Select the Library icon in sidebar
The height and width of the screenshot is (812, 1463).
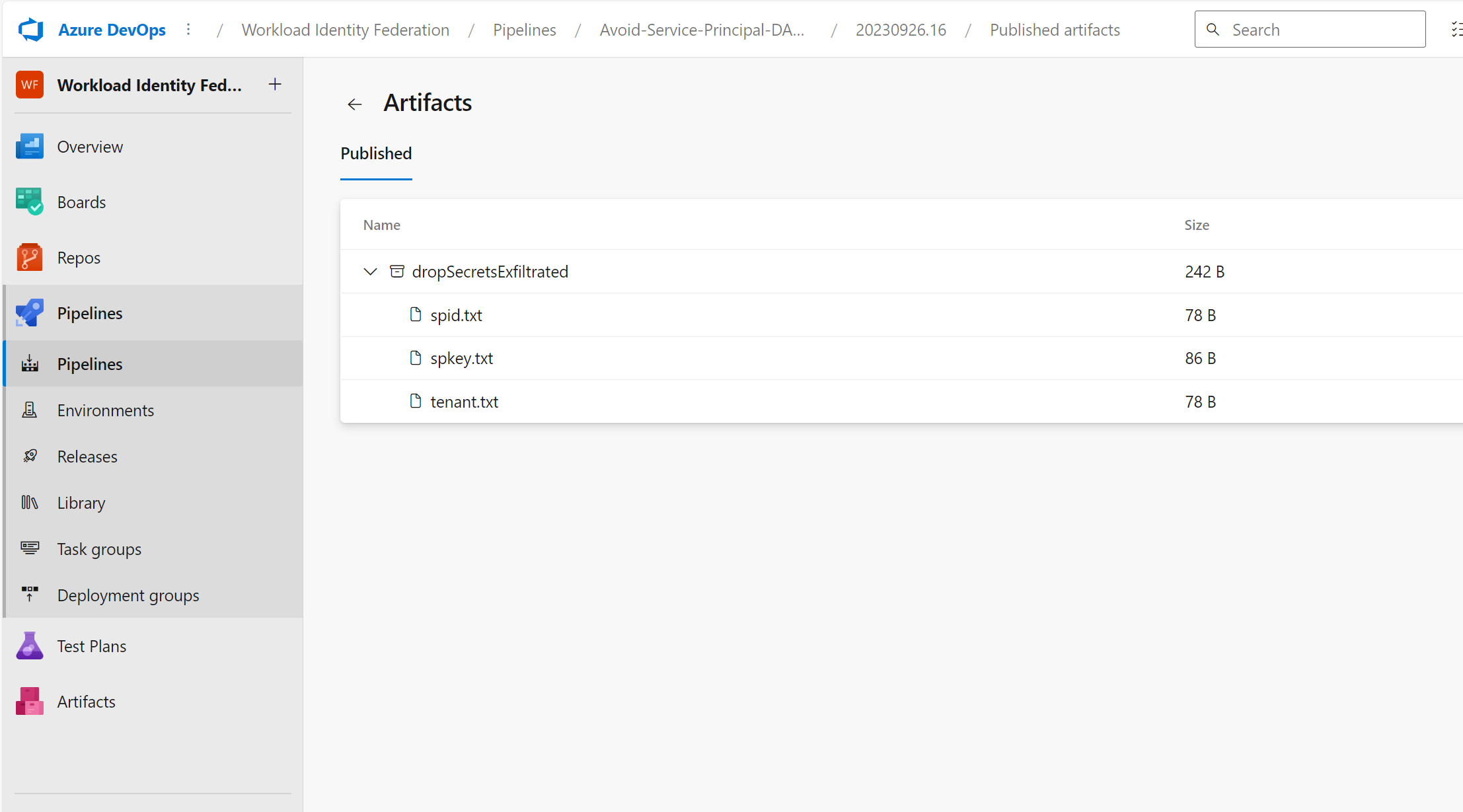(x=31, y=502)
